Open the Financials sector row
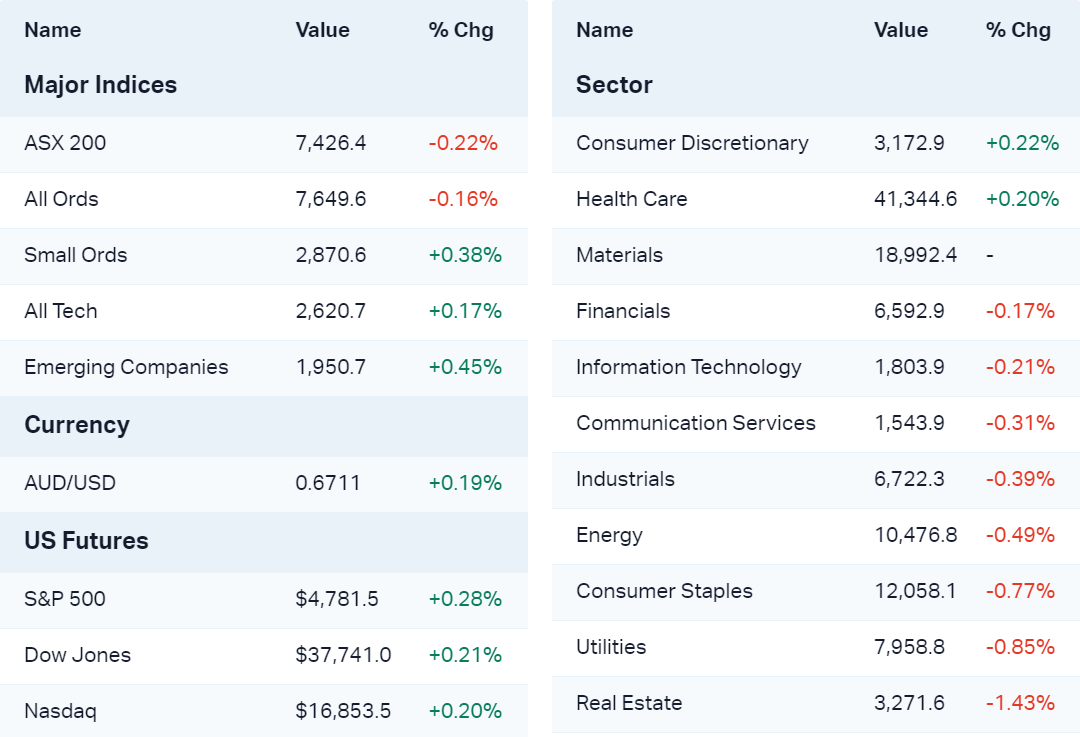 (x=623, y=311)
